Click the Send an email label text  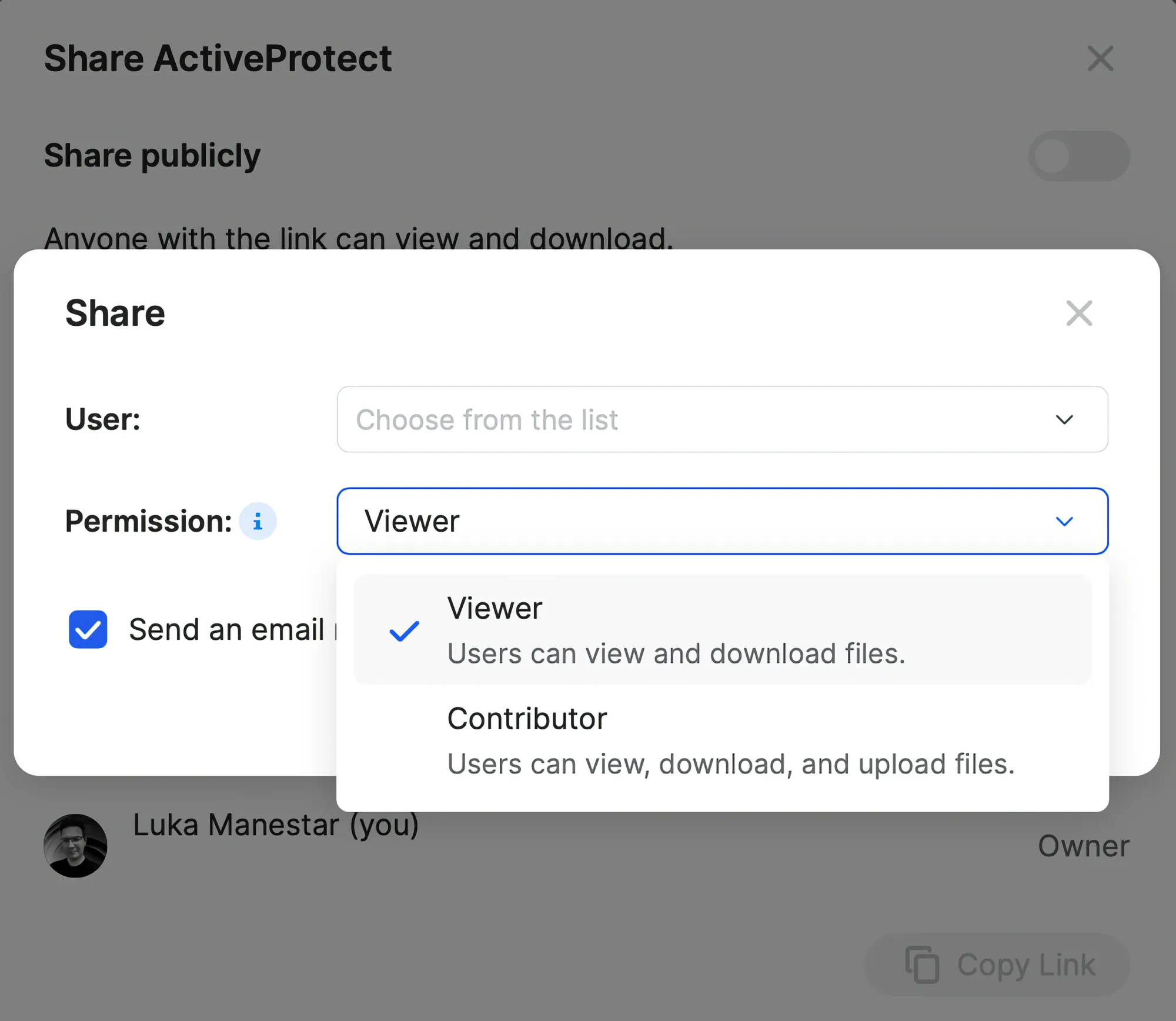(x=227, y=629)
